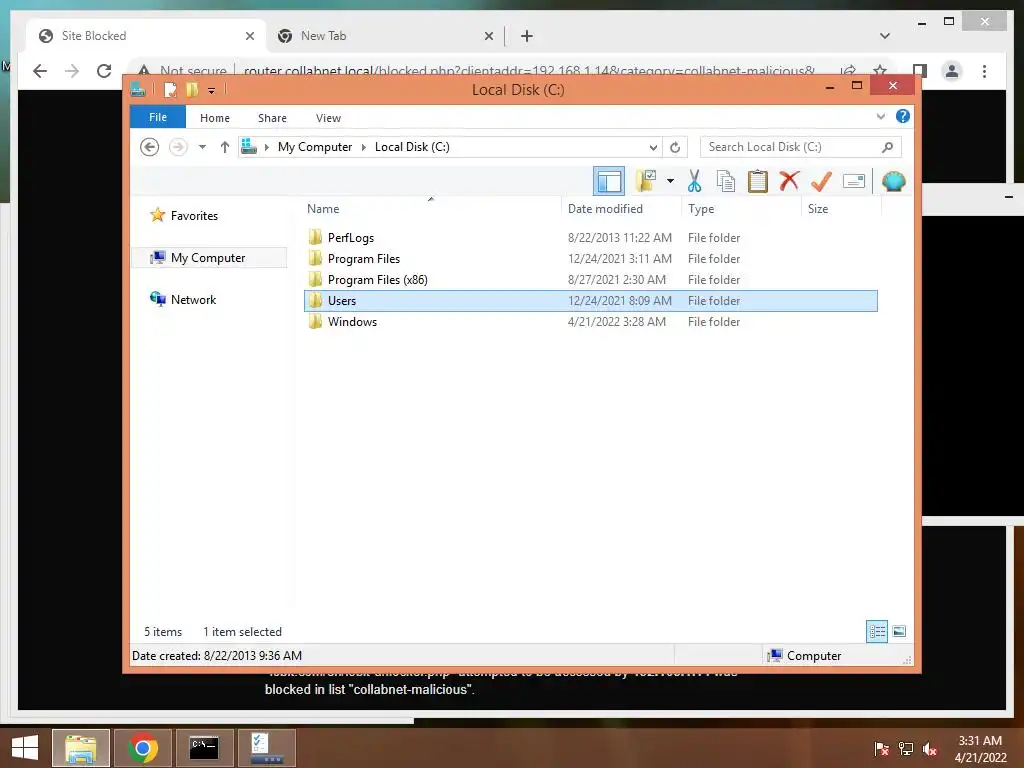Image resolution: width=1024 pixels, height=768 pixels.
Task: Click quick access new folder icon
Action: [x=192, y=89]
